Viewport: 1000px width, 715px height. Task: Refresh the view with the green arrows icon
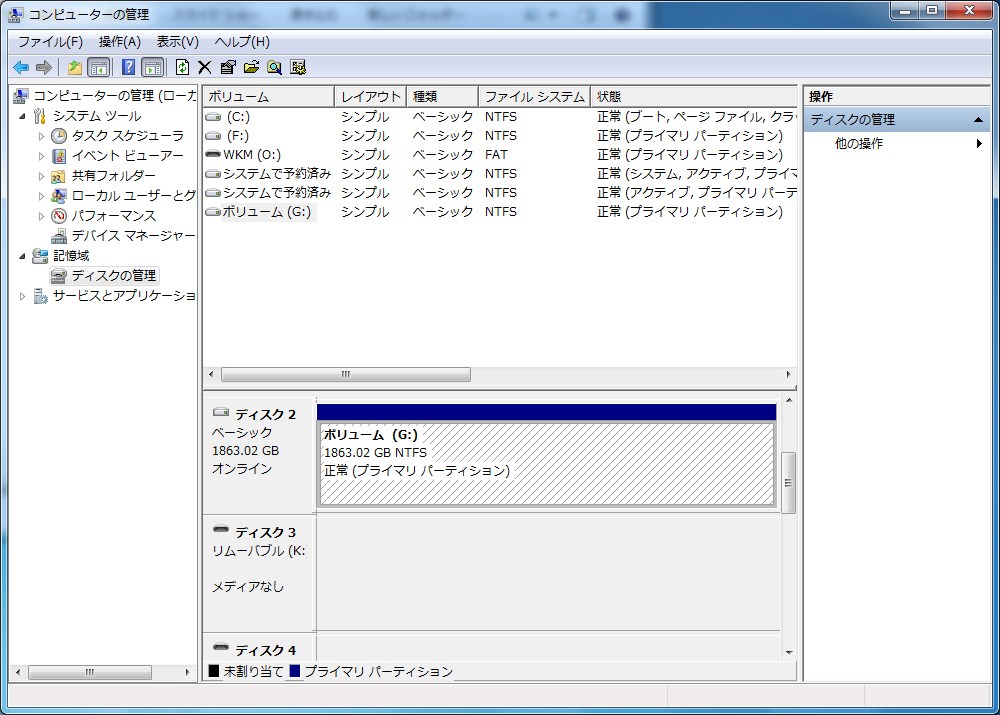pos(182,67)
